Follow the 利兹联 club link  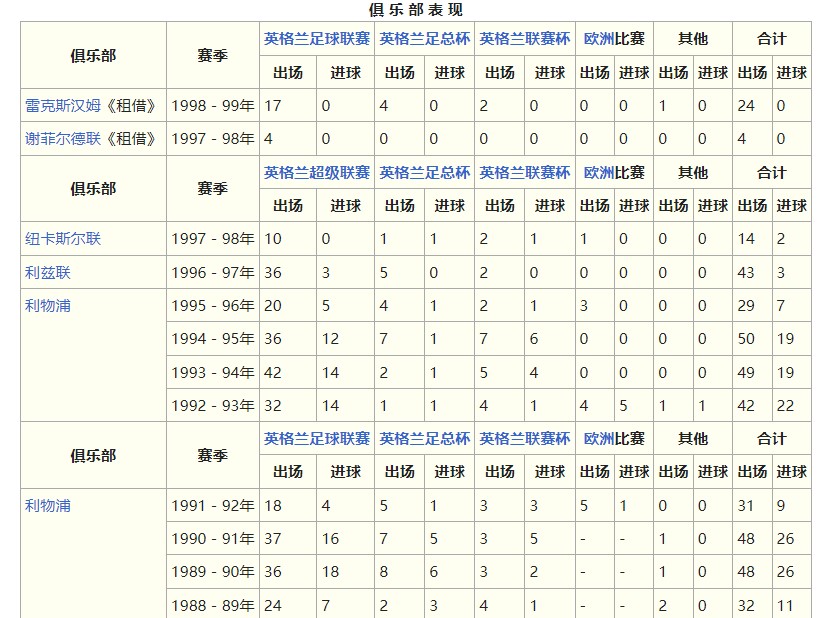click(48, 273)
